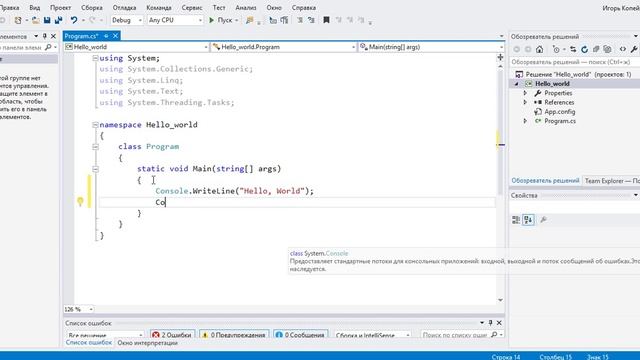Click the Solution Explorer search field
The width and height of the screenshot is (640, 360).
574,62
